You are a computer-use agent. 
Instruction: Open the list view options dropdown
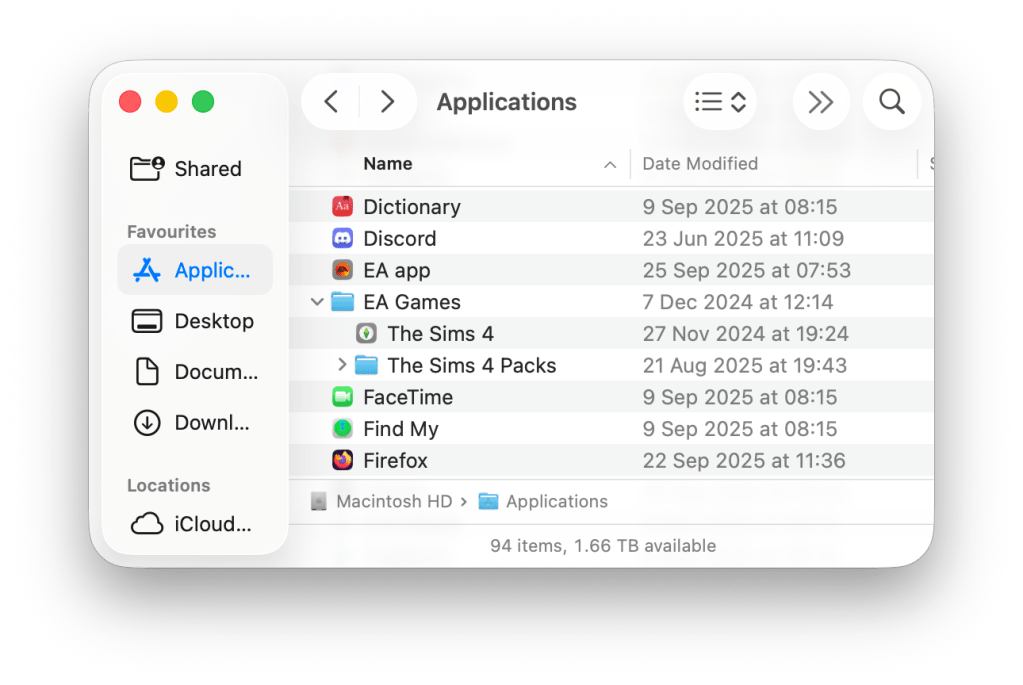tap(720, 102)
